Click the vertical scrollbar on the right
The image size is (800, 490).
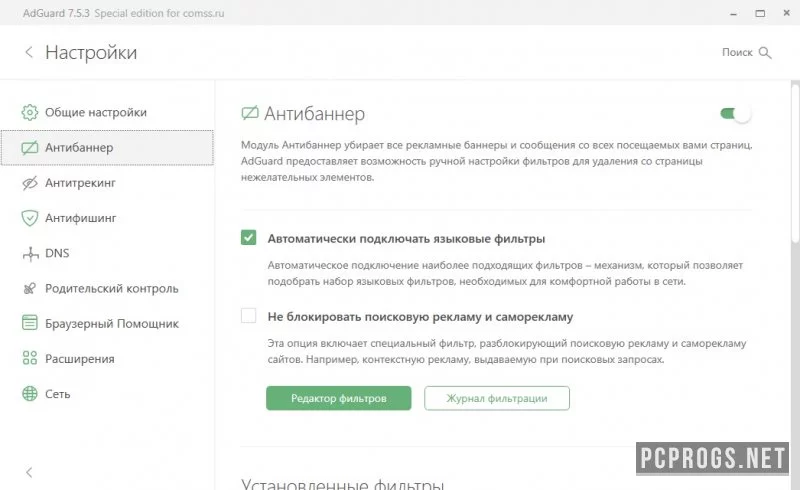tap(795, 163)
